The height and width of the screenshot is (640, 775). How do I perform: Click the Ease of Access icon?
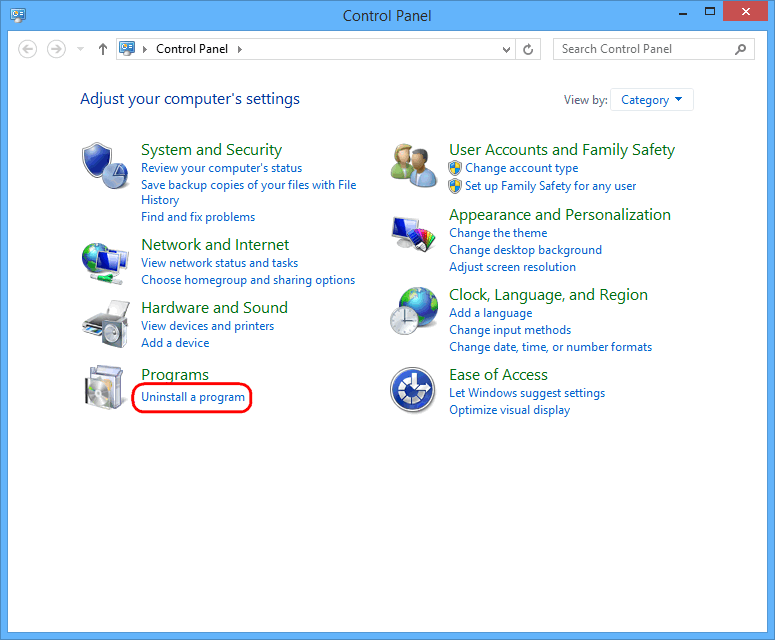click(x=413, y=390)
